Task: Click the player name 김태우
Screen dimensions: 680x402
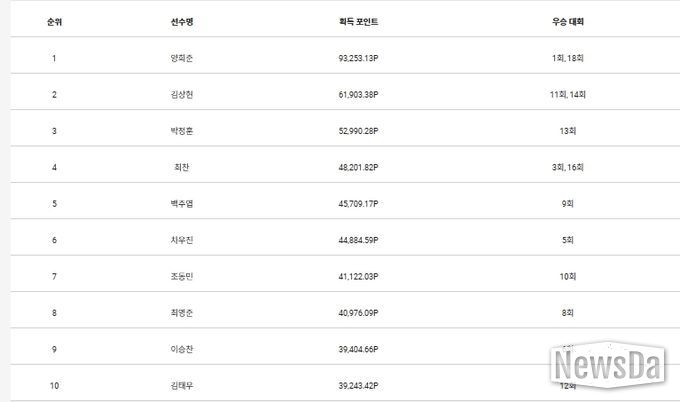Action: pyautogui.click(x=181, y=385)
